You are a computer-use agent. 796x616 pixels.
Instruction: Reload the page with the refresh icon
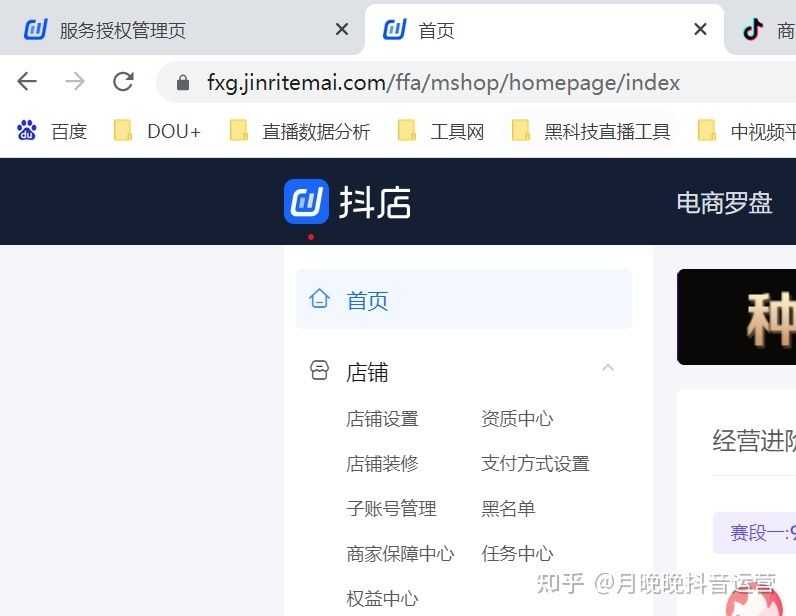click(x=123, y=81)
